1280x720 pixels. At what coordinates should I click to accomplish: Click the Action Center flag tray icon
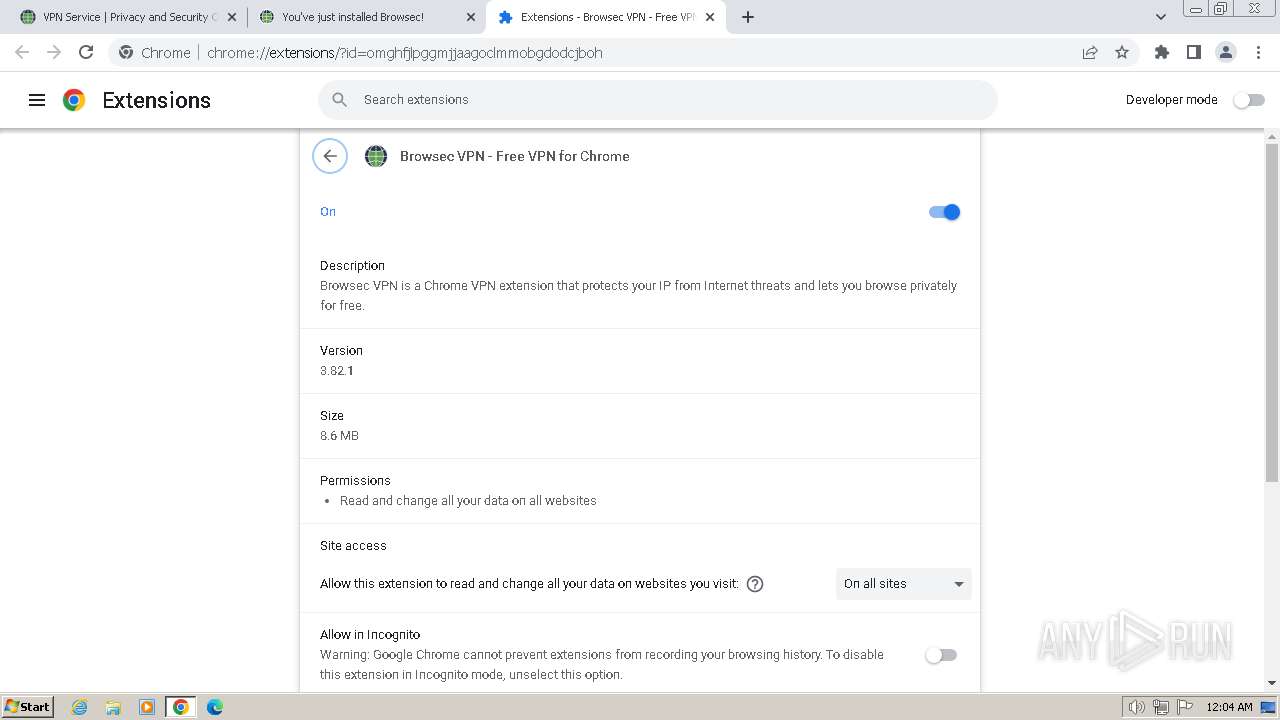coord(1185,707)
